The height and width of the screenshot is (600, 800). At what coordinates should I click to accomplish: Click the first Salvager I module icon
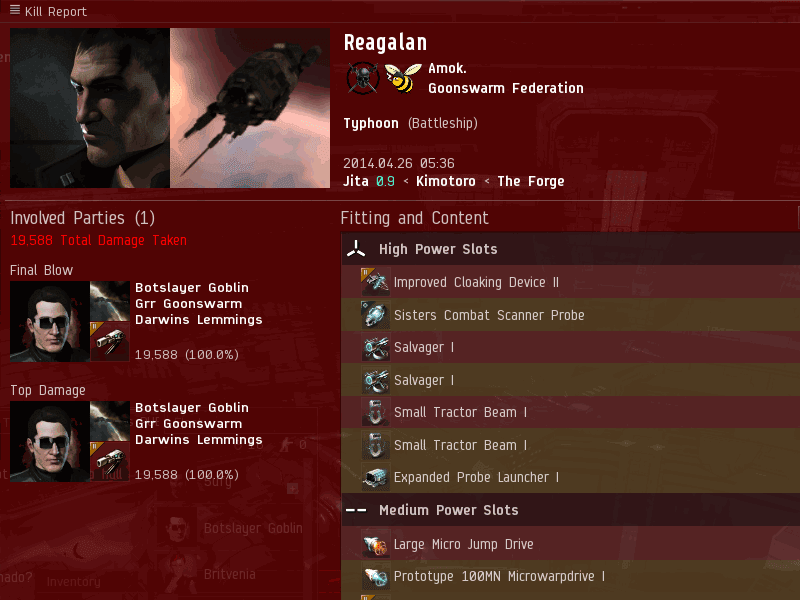coord(376,347)
